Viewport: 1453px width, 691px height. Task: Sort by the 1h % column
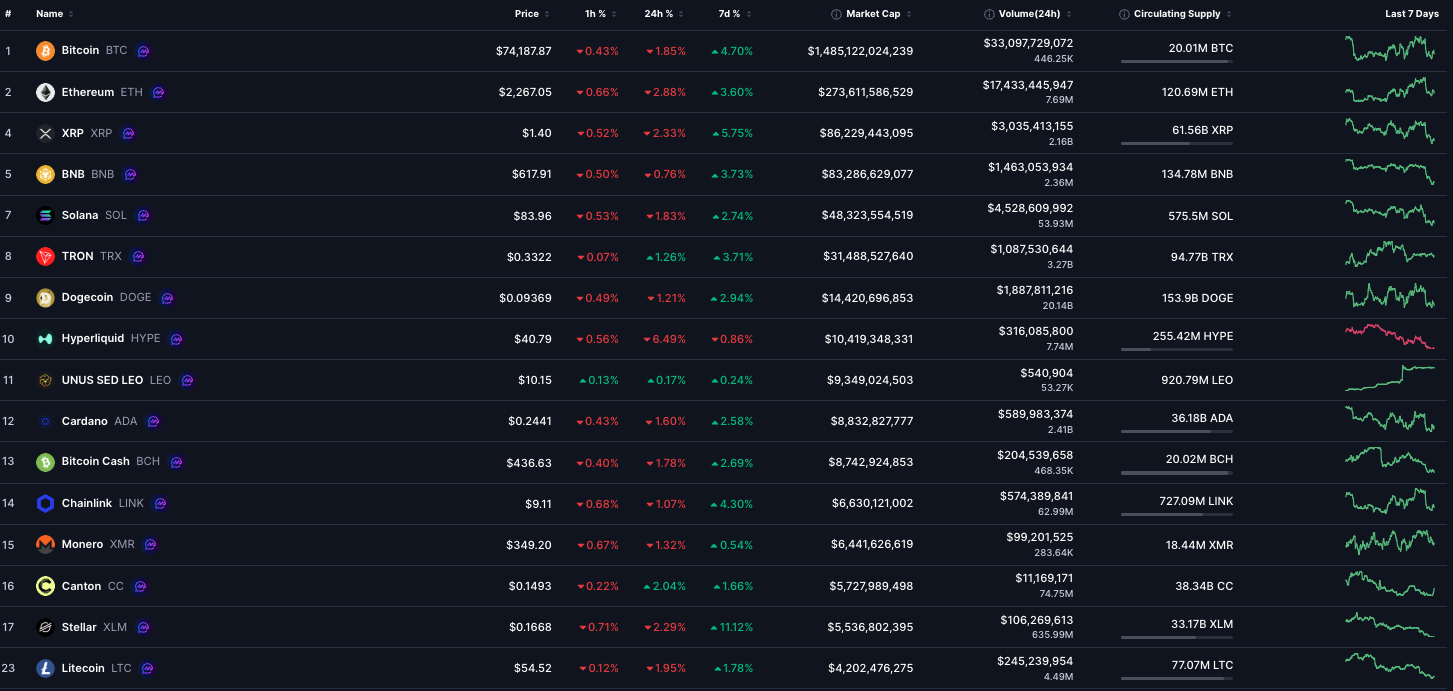pos(600,14)
